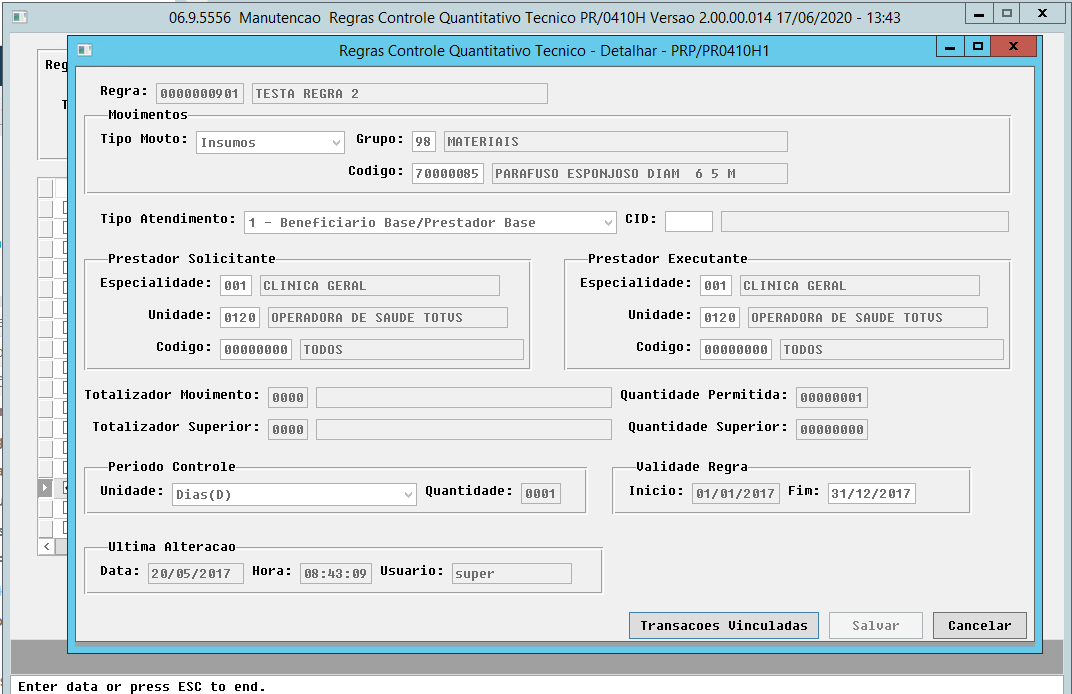Click Executante OPERADORA DE SAUDE TOTVS field

tap(868, 318)
